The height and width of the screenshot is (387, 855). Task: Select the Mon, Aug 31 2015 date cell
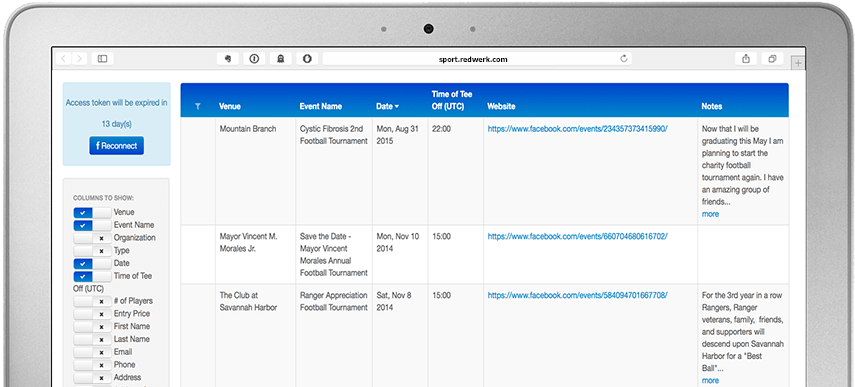click(x=400, y=171)
